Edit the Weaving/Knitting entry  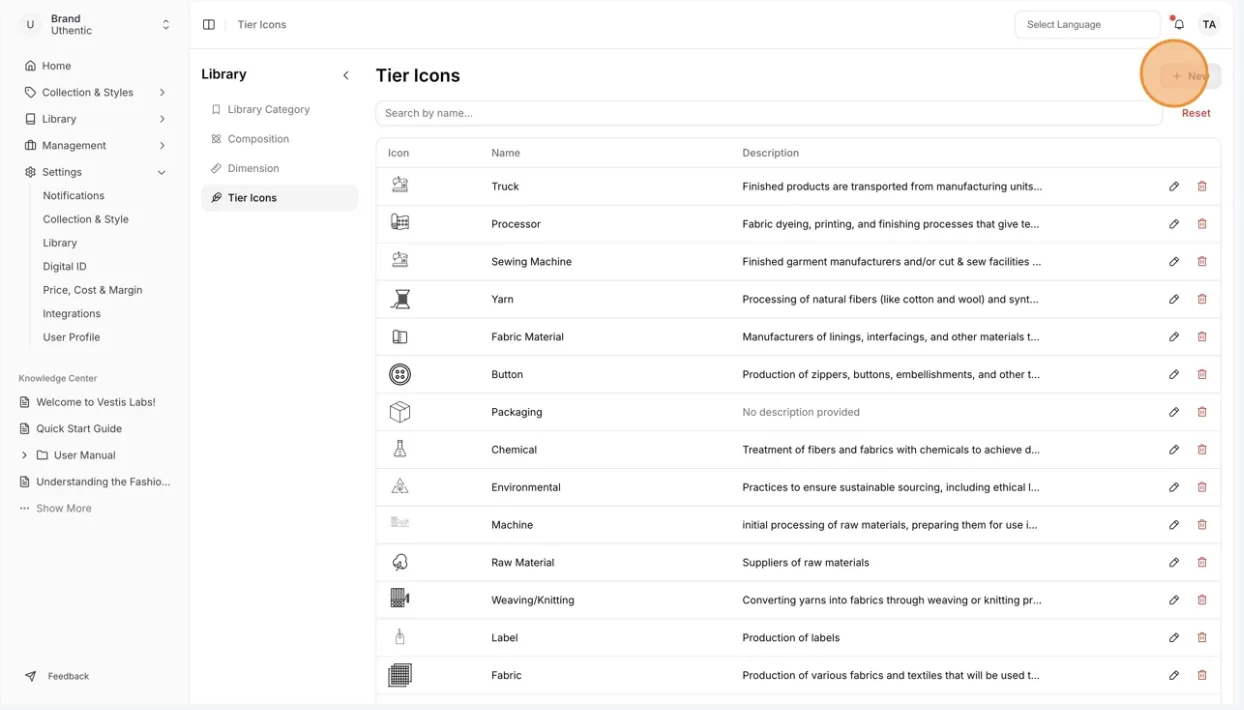(1174, 600)
